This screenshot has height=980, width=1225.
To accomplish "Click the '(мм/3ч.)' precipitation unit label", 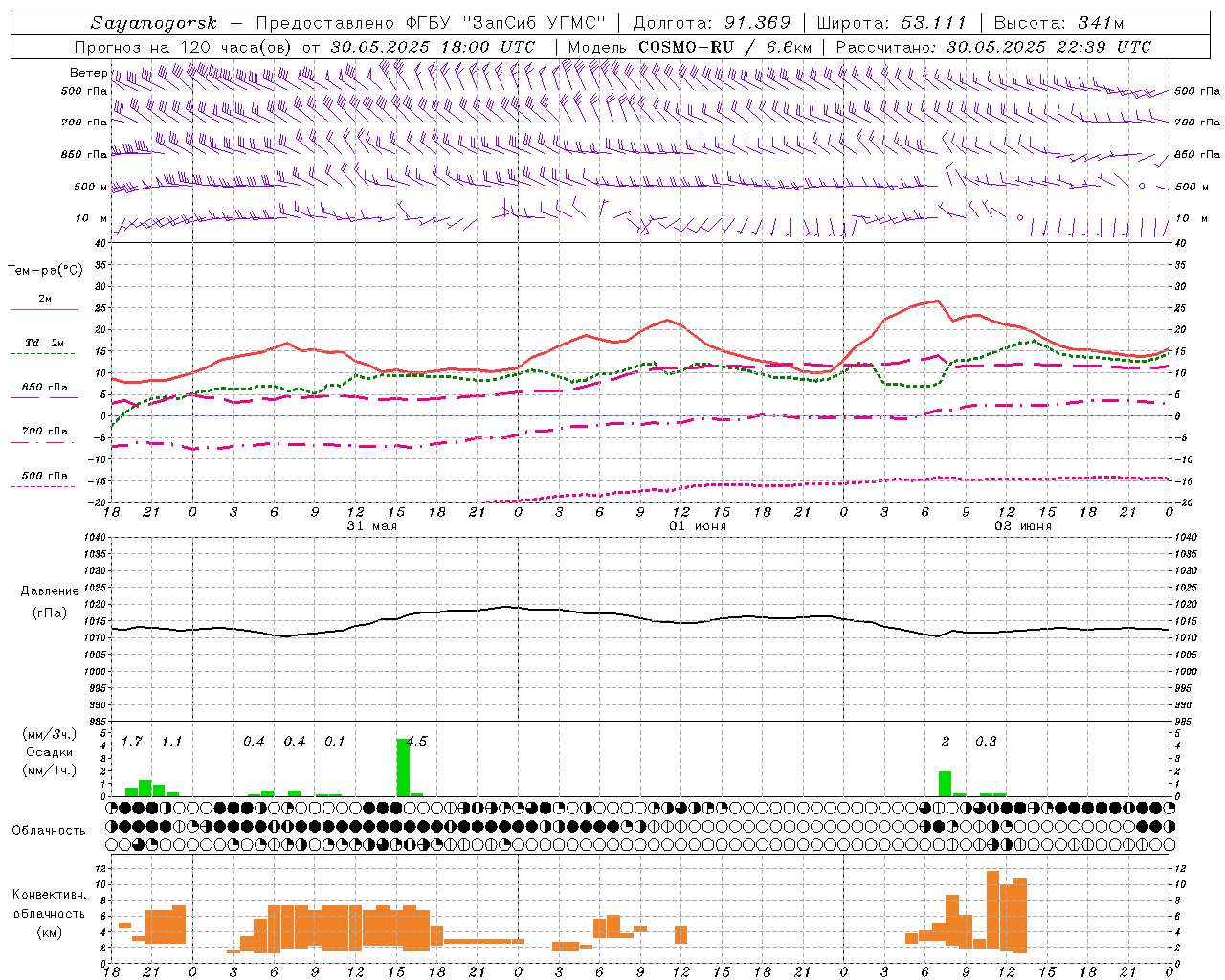I will pyautogui.click(x=50, y=734).
